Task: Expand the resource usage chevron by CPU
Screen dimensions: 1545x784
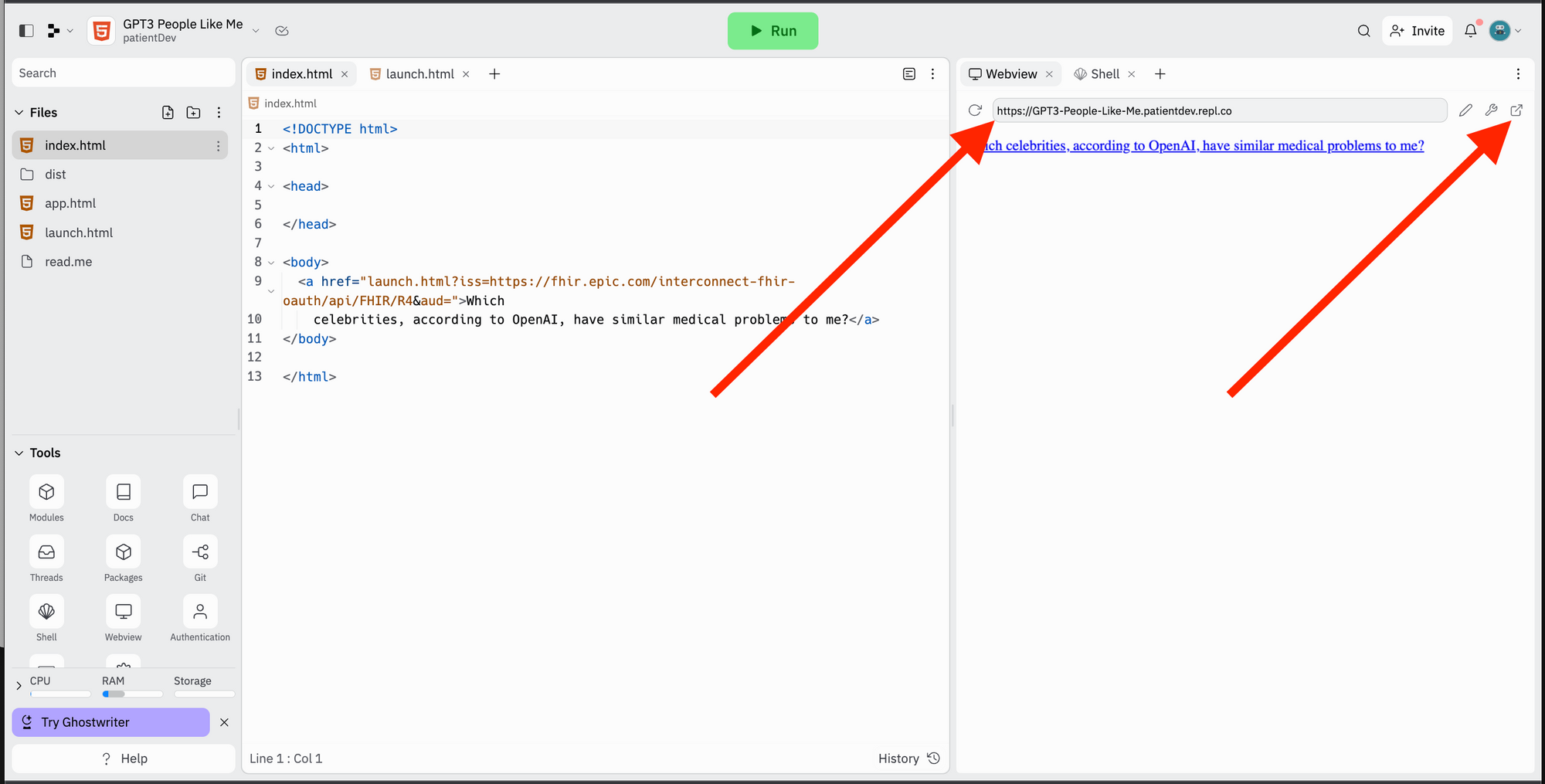Action: click(x=19, y=685)
